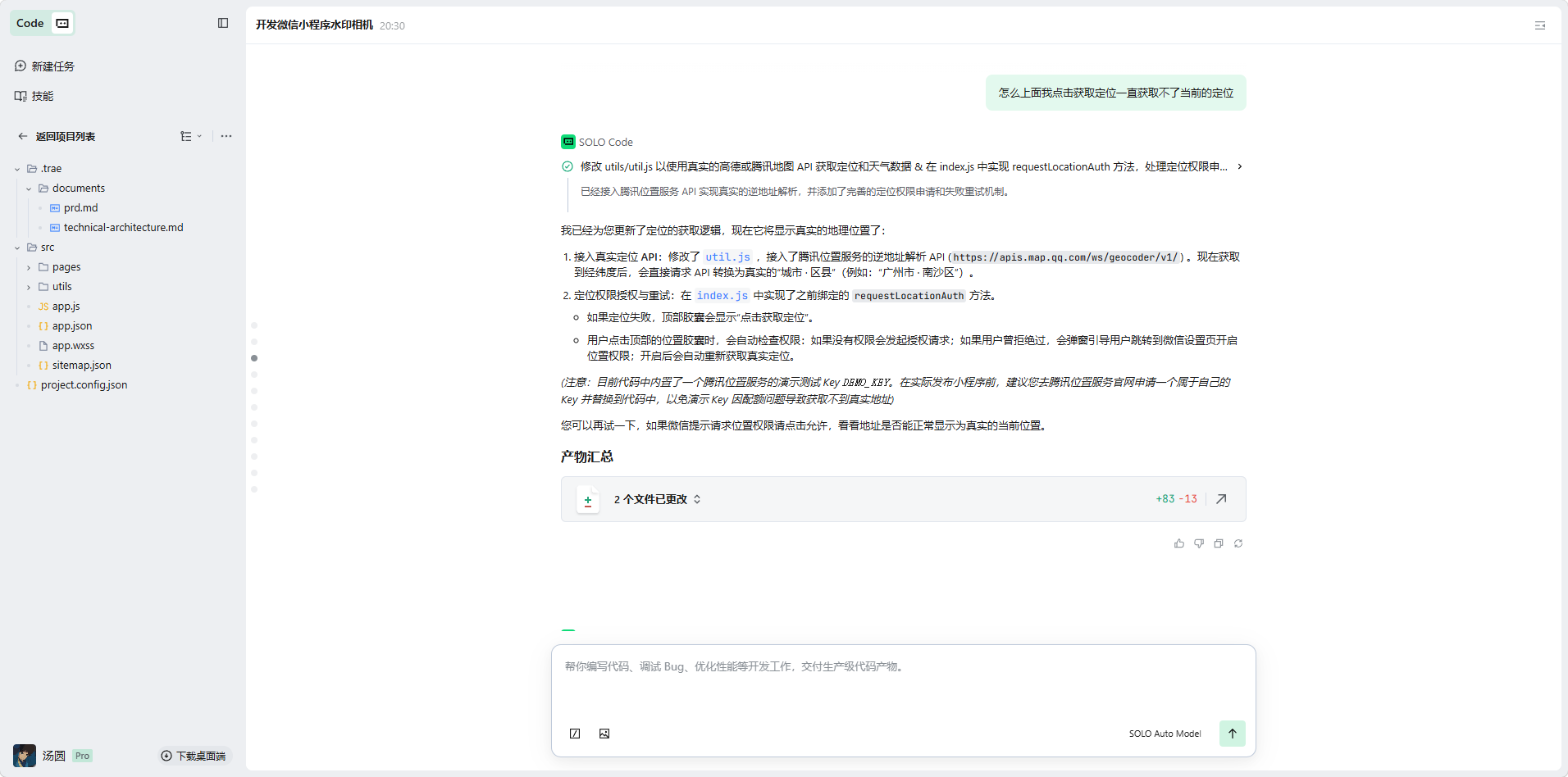Open the changed files diff arrow icon
1568x777 pixels.
[1221, 499]
